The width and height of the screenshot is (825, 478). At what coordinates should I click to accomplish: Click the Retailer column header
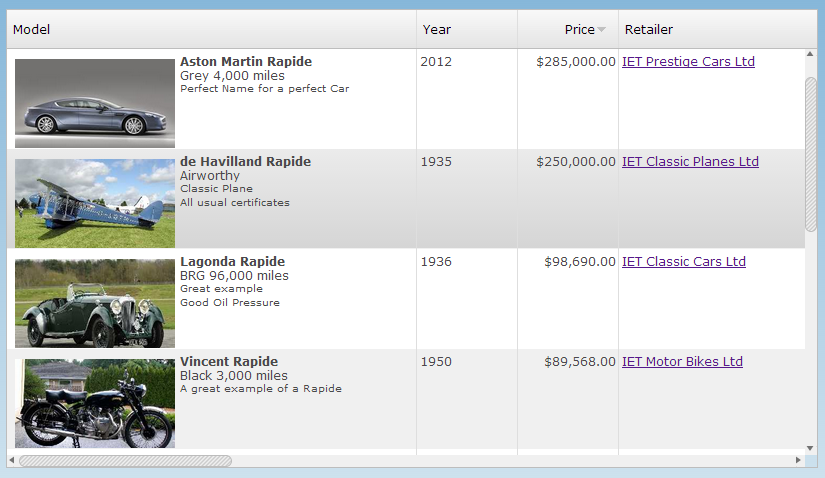coord(649,30)
